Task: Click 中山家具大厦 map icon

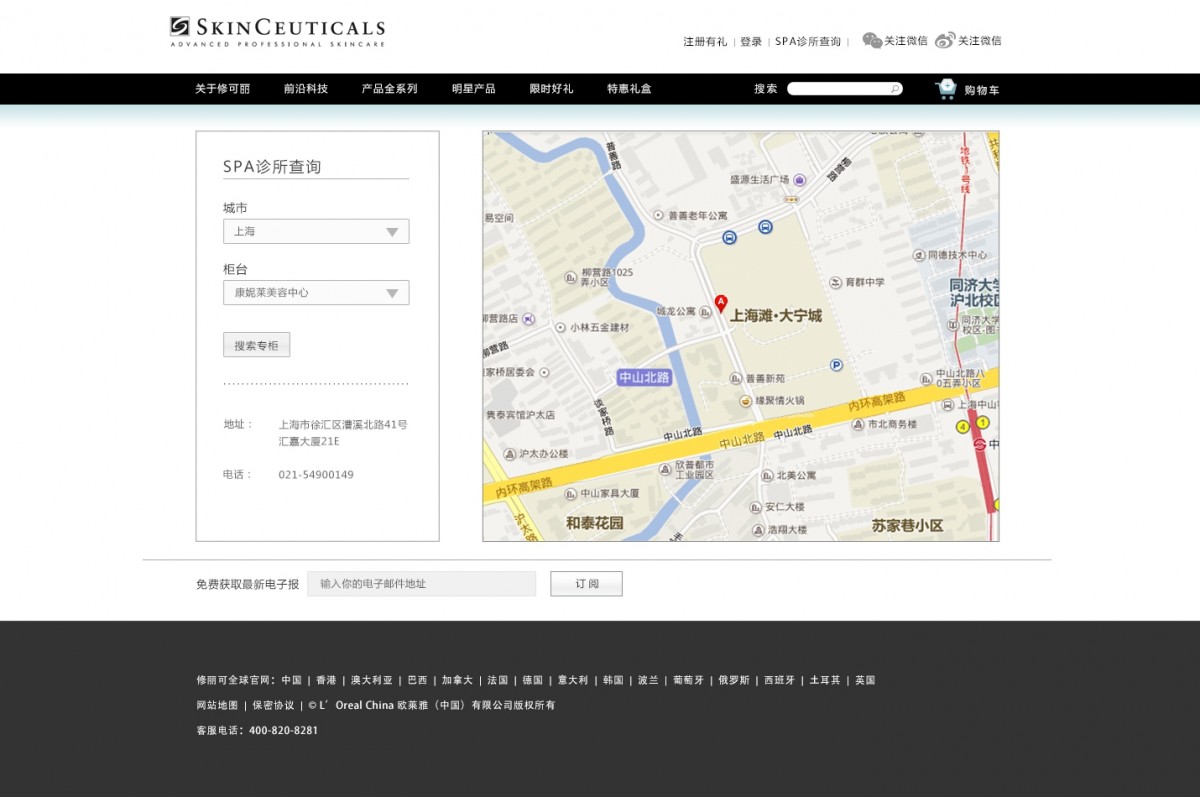Action: [571, 493]
